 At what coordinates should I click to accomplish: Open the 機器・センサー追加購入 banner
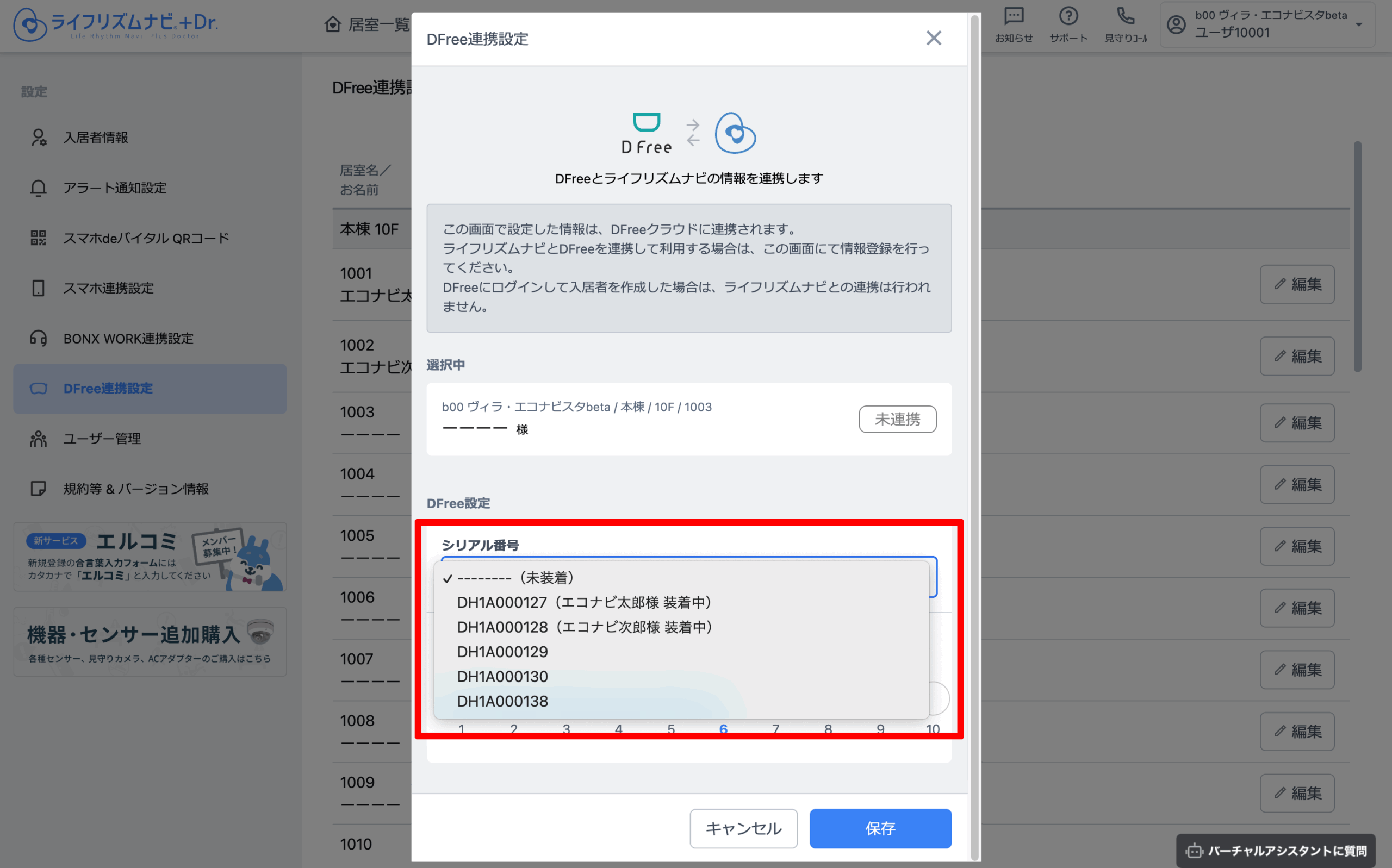tap(150, 642)
